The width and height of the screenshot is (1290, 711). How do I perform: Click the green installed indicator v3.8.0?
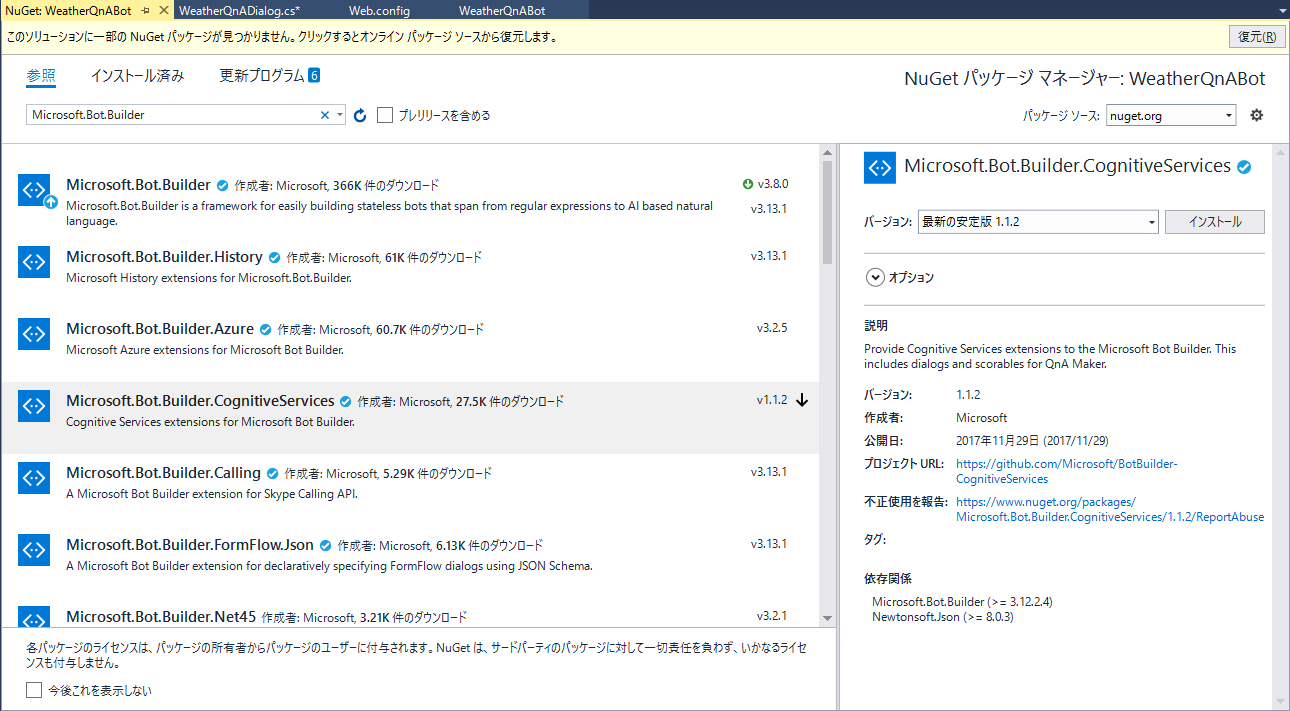[747, 184]
